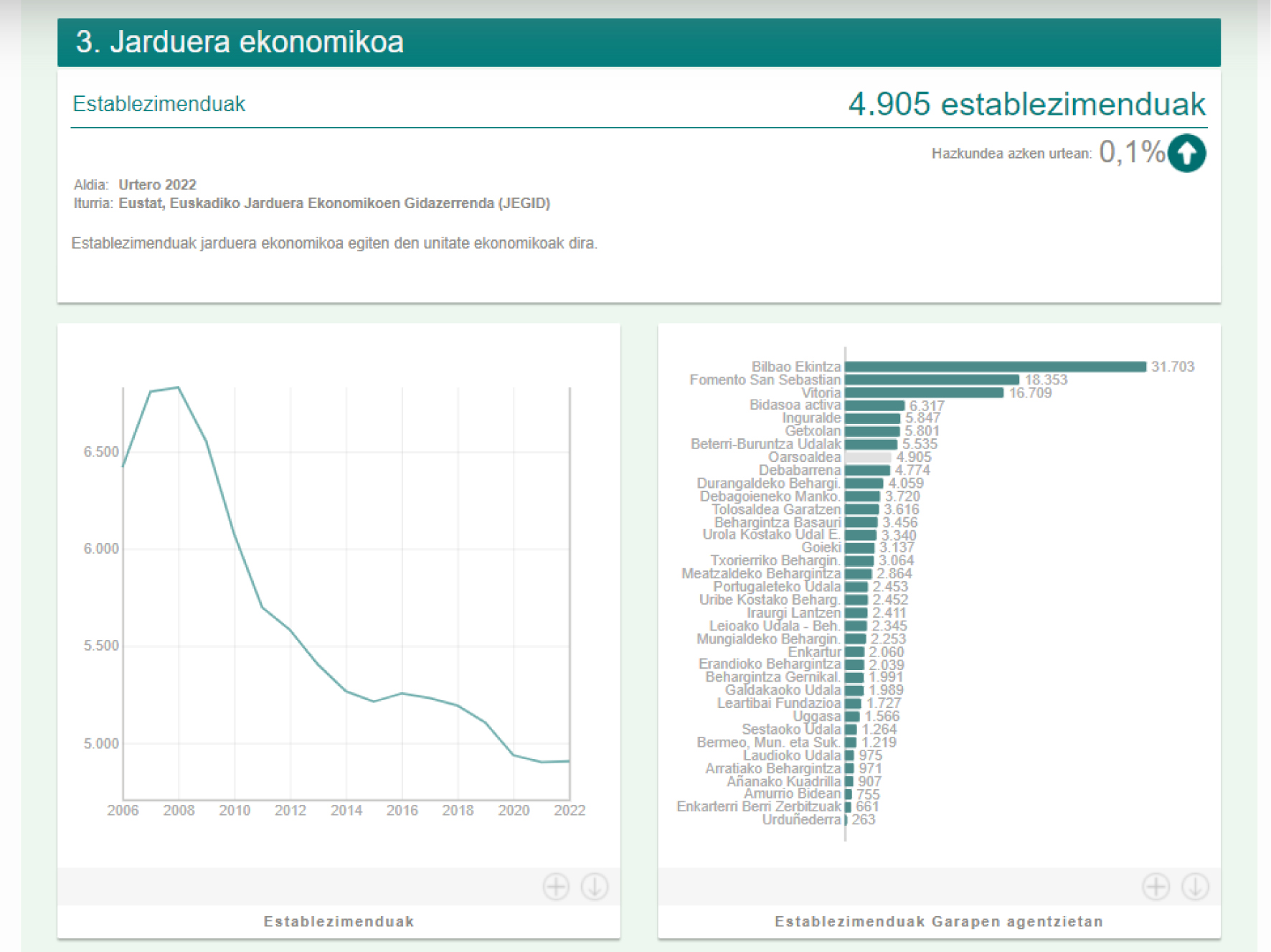The width and height of the screenshot is (1271, 952).
Task: Click the 4.905 establezimenduak total figure
Action: pos(1026,104)
